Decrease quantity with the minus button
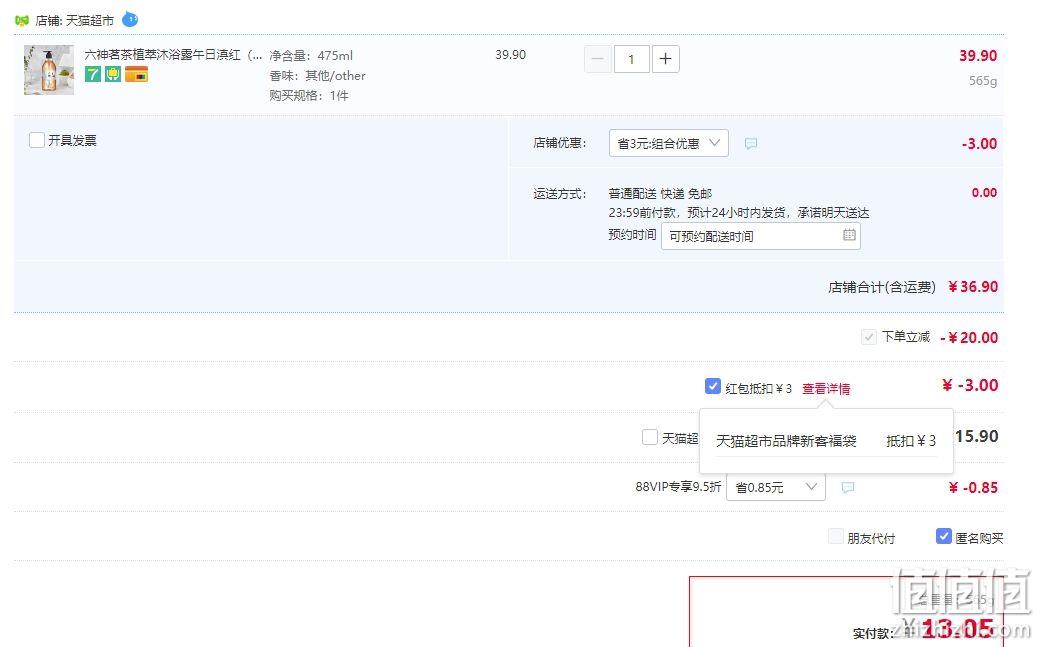 (598, 59)
